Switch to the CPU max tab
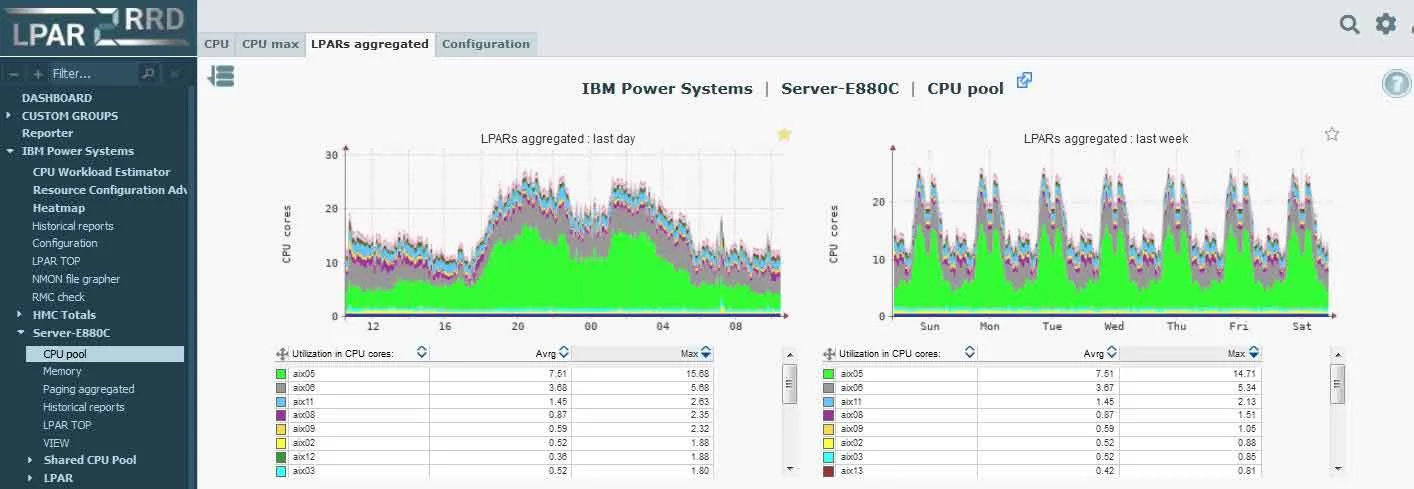The image size is (1414, 489). point(270,44)
